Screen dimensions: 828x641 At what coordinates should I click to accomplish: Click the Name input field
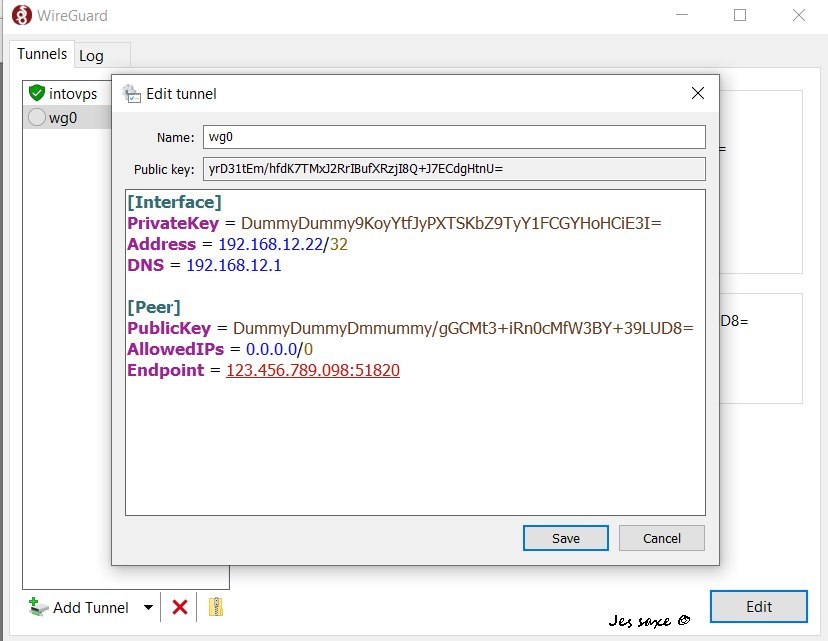[x=454, y=137]
